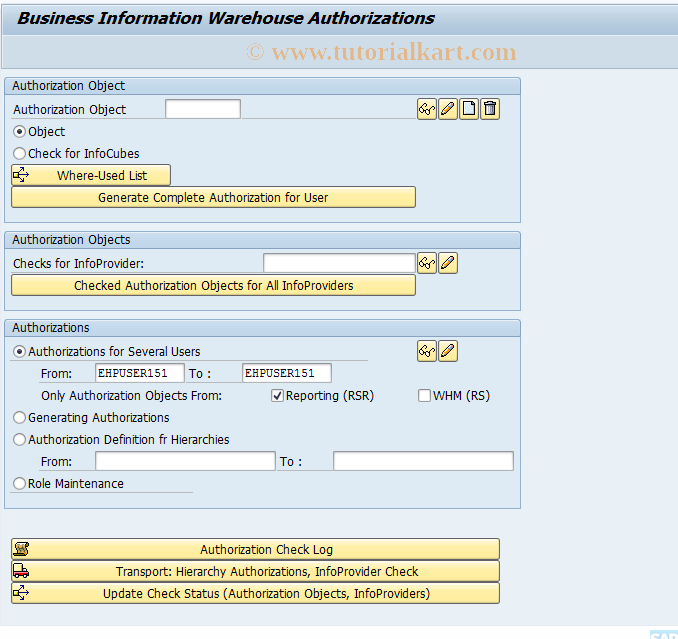Select Generating Authorizations radio button
678x639 pixels.
pos(19,418)
